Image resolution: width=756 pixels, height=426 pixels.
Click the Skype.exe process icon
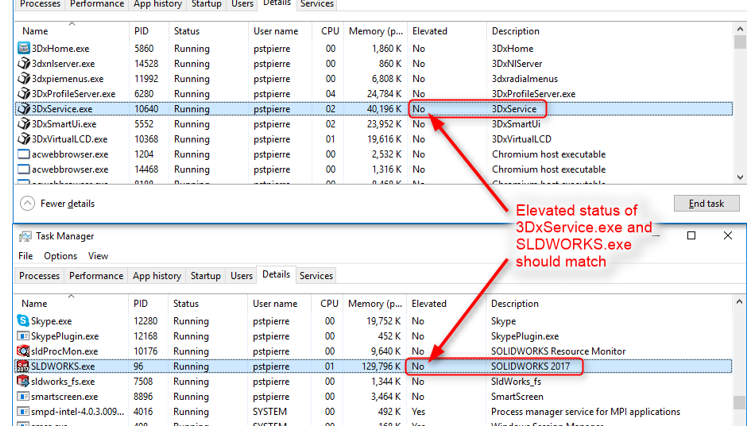(x=23, y=320)
